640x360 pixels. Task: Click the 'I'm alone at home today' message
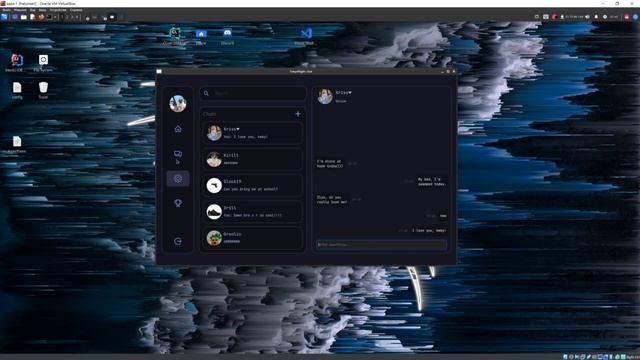coord(330,164)
